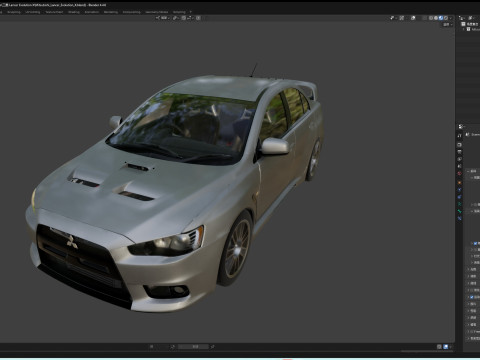Screen dimensions: 480x360
Task: Open the orange Object properties tab
Action: click(x=459, y=183)
